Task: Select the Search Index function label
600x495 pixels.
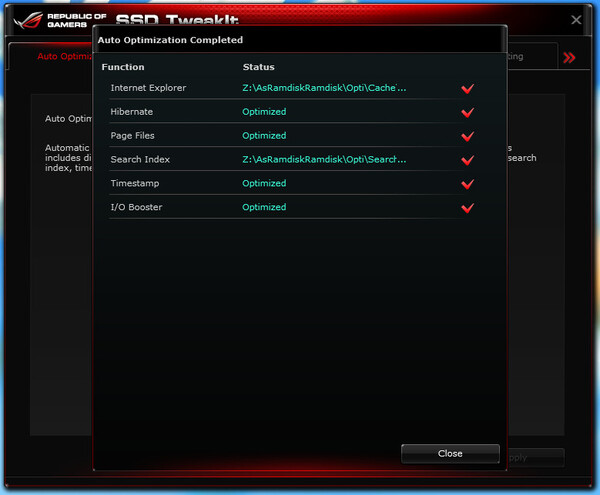Action: click(x=140, y=160)
